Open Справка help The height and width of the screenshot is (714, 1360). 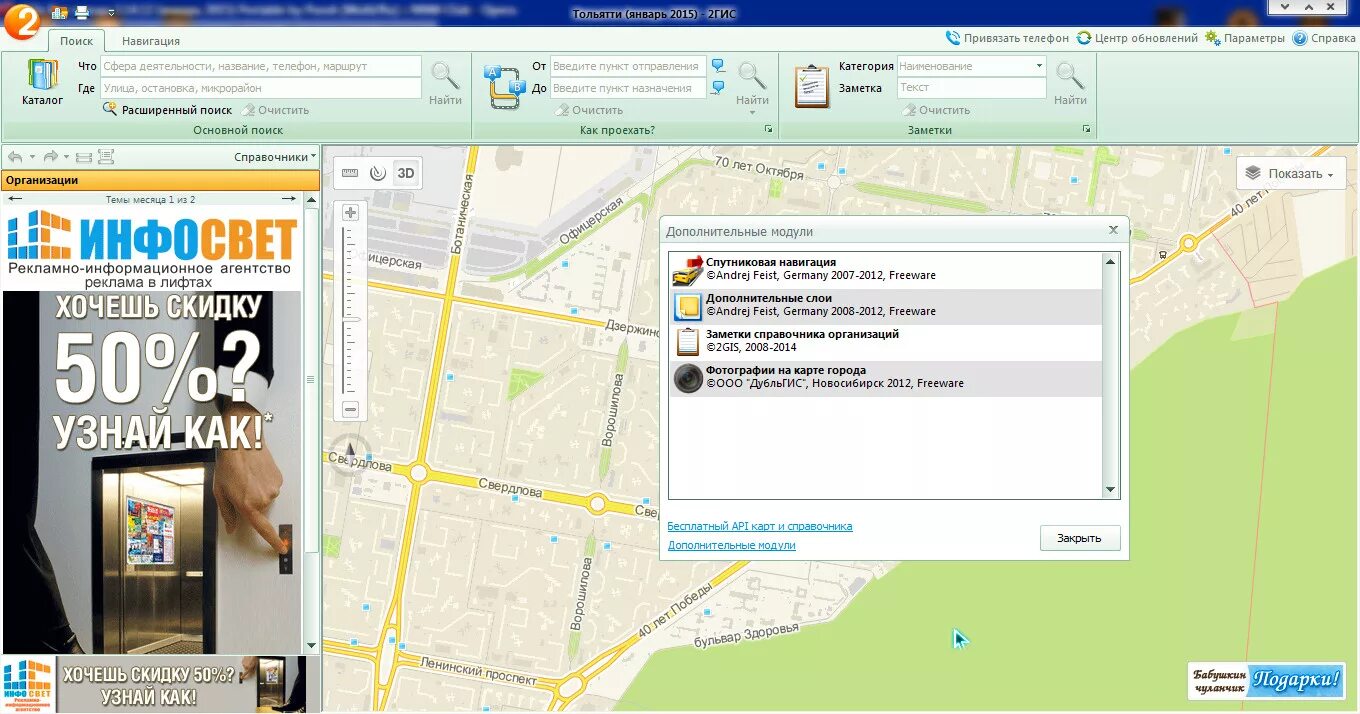click(1324, 38)
